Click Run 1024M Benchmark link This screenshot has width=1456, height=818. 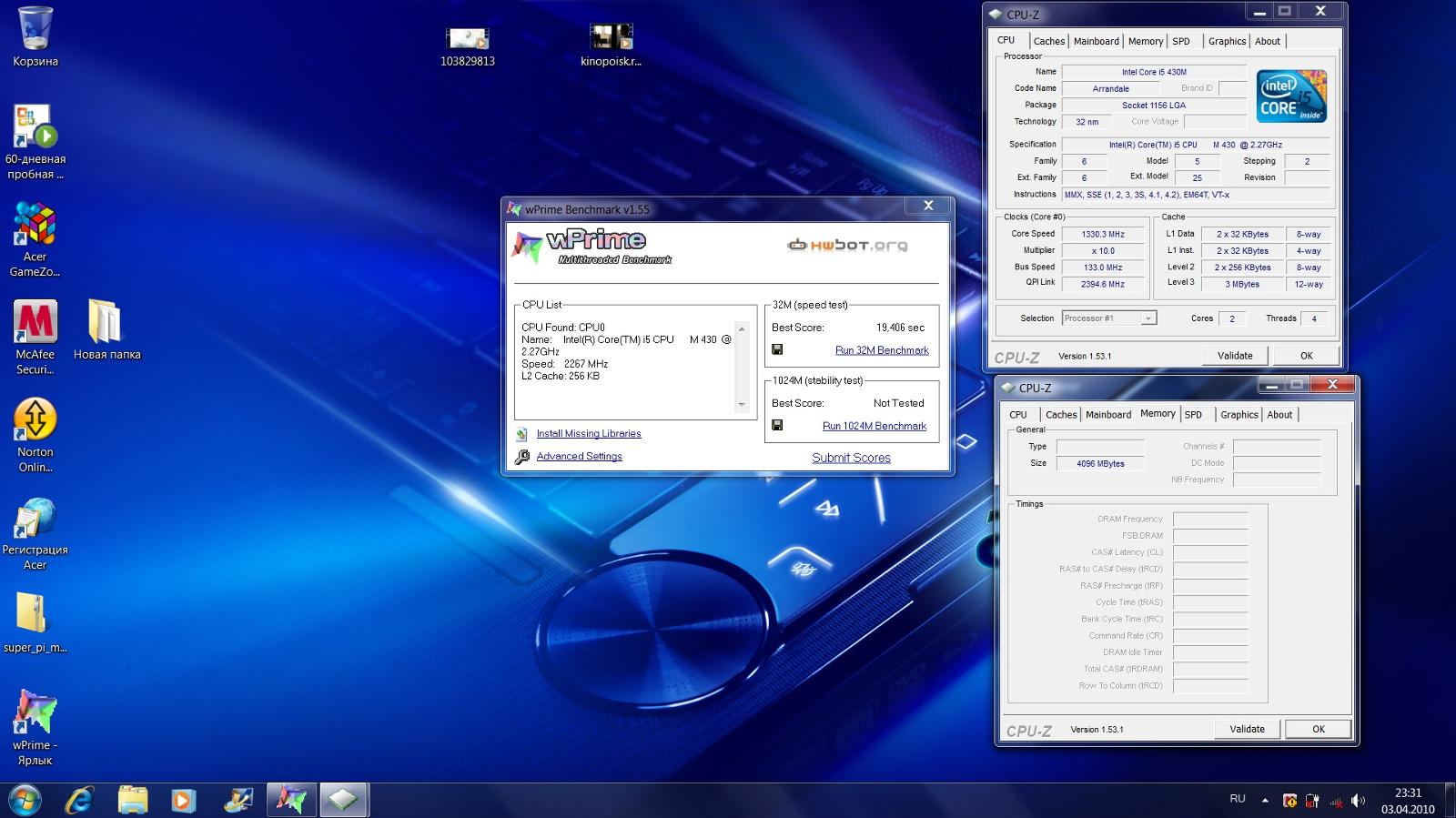[x=875, y=426]
